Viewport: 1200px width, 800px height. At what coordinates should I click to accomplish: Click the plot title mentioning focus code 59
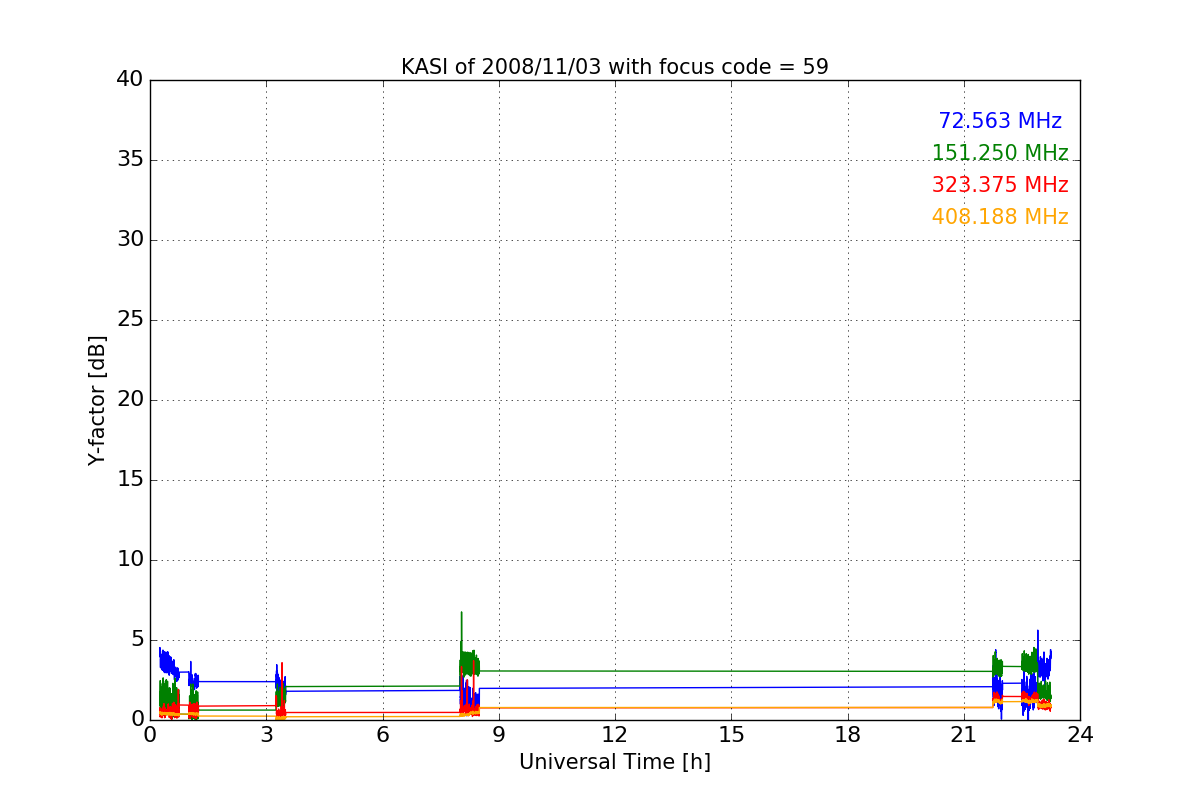click(x=614, y=67)
